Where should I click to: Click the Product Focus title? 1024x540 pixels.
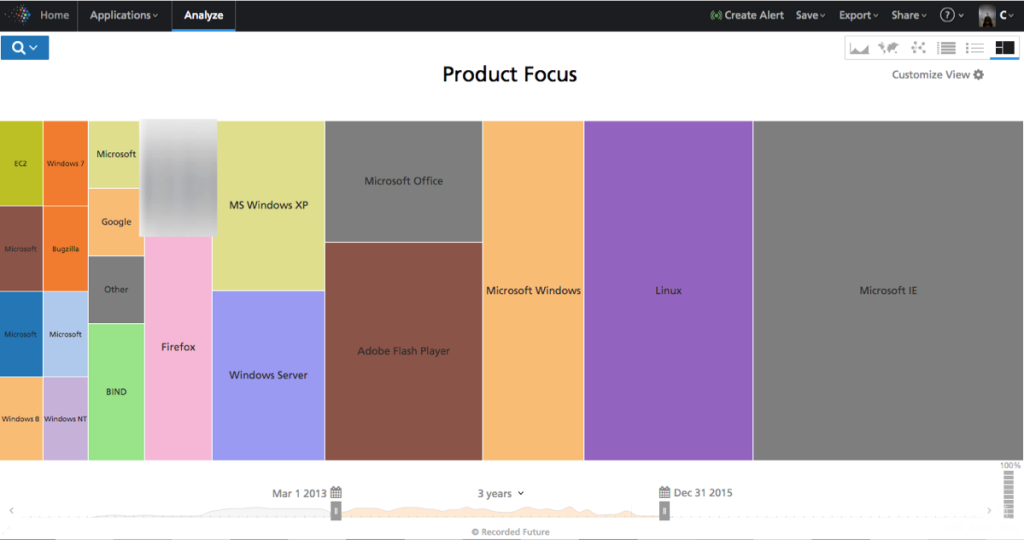[509, 74]
